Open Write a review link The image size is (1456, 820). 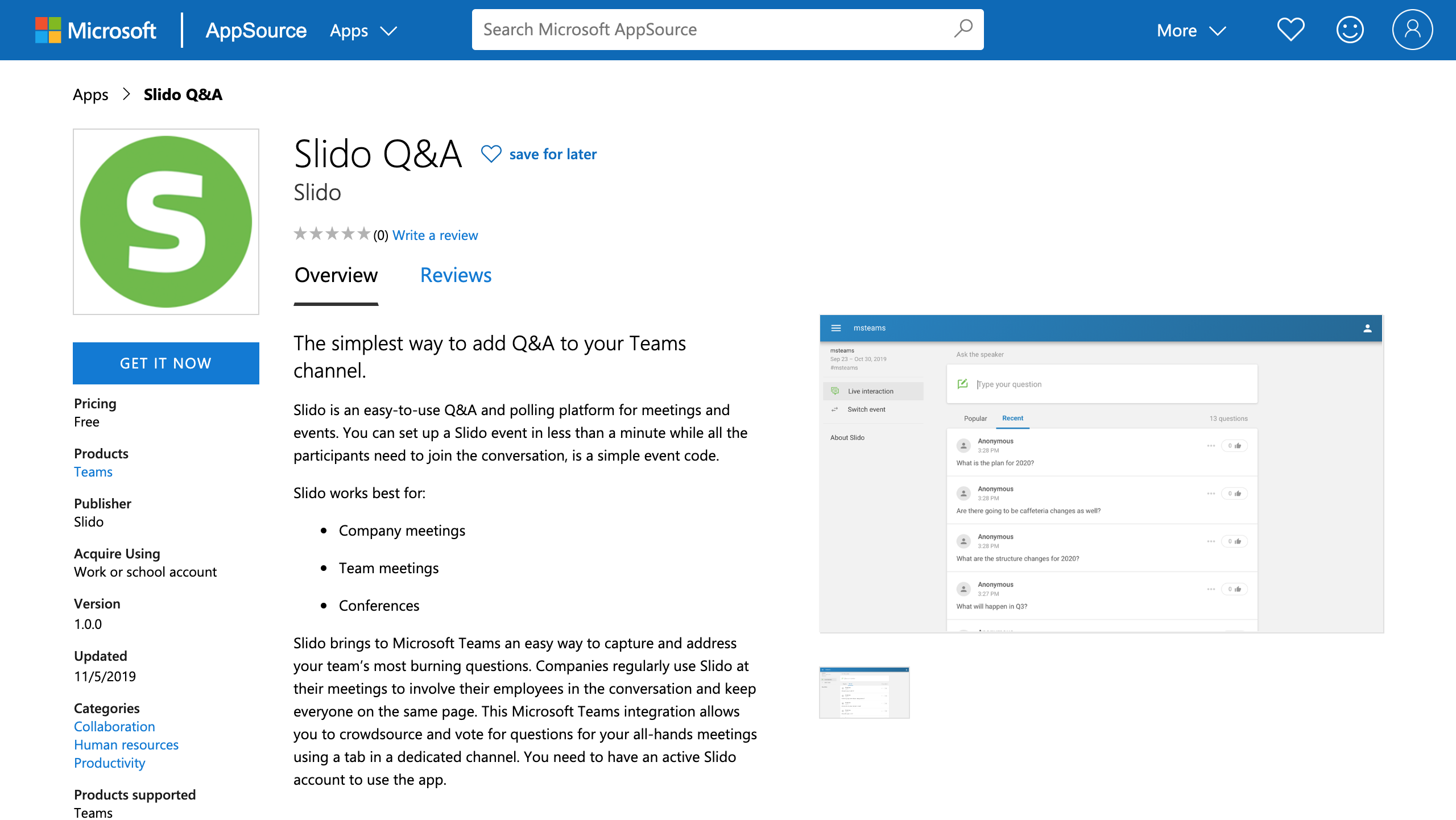point(435,235)
